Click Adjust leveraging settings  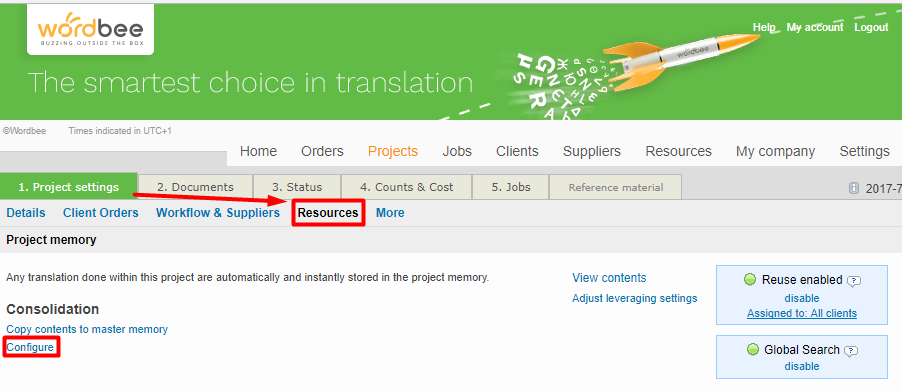tap(635, 298)
